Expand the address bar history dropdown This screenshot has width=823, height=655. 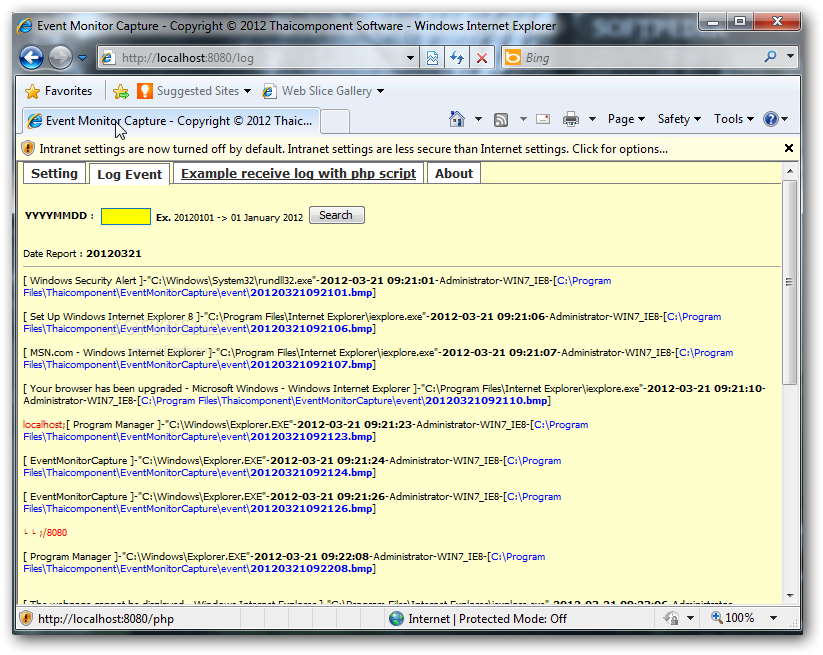point(410,58)
